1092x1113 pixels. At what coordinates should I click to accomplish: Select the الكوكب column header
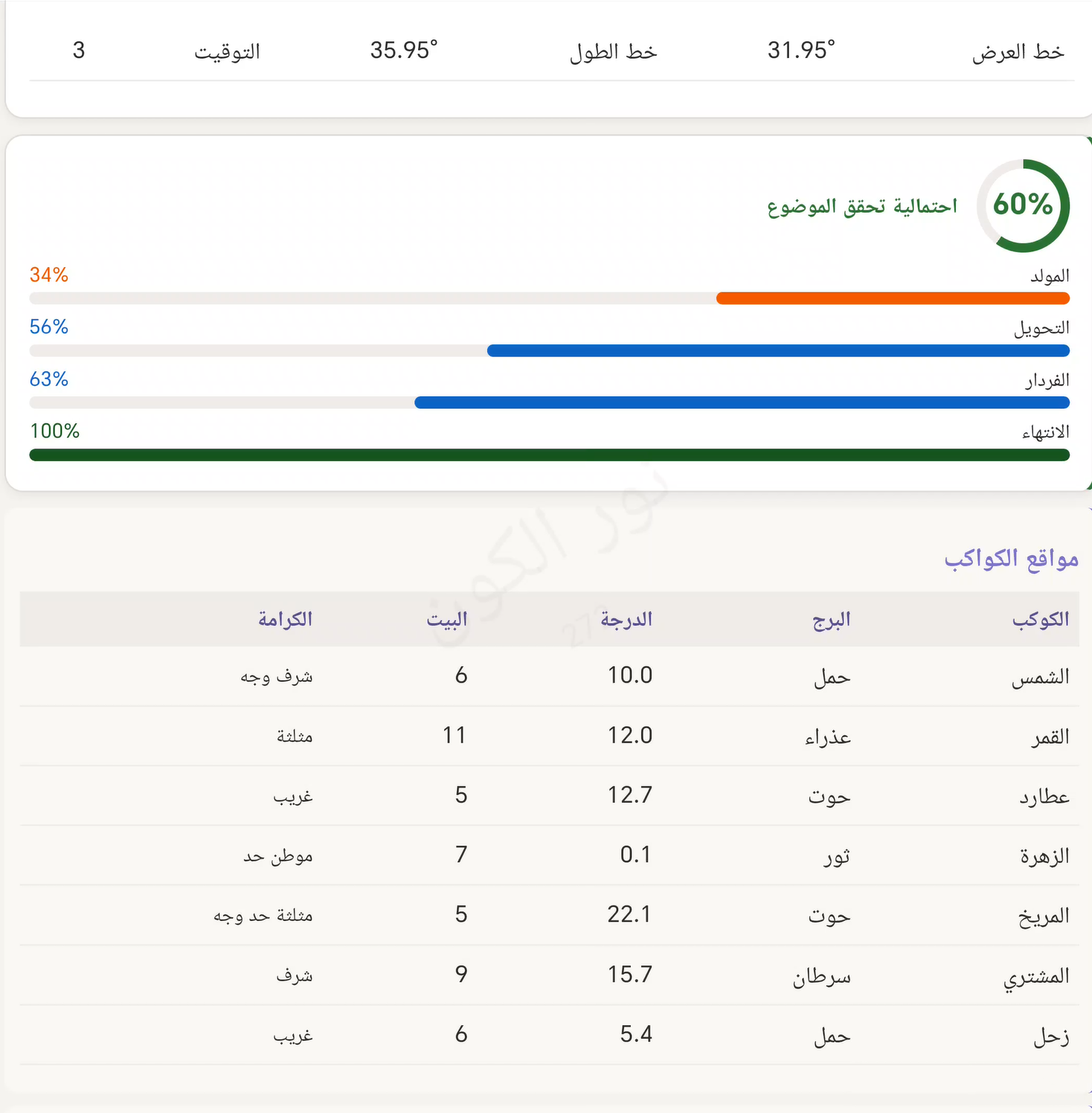1040,619
